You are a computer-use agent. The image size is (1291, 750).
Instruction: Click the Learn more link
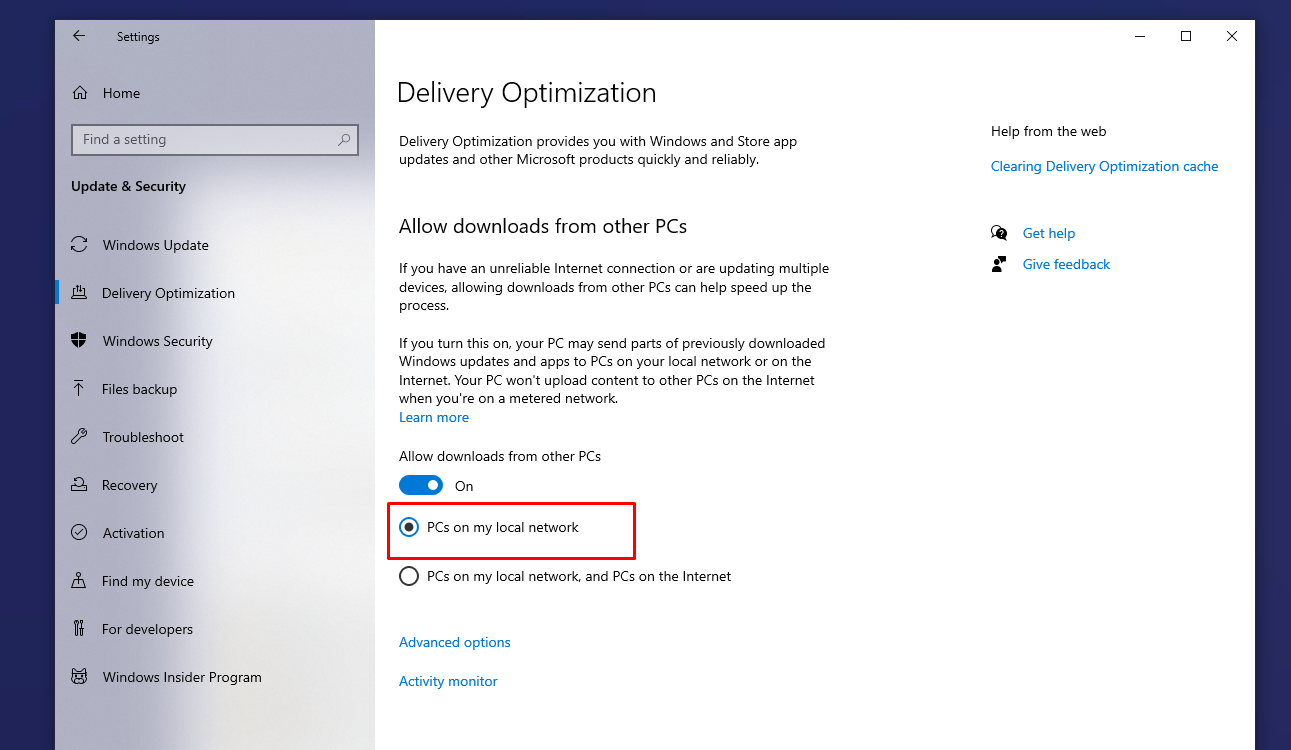[x=433, y=417]
